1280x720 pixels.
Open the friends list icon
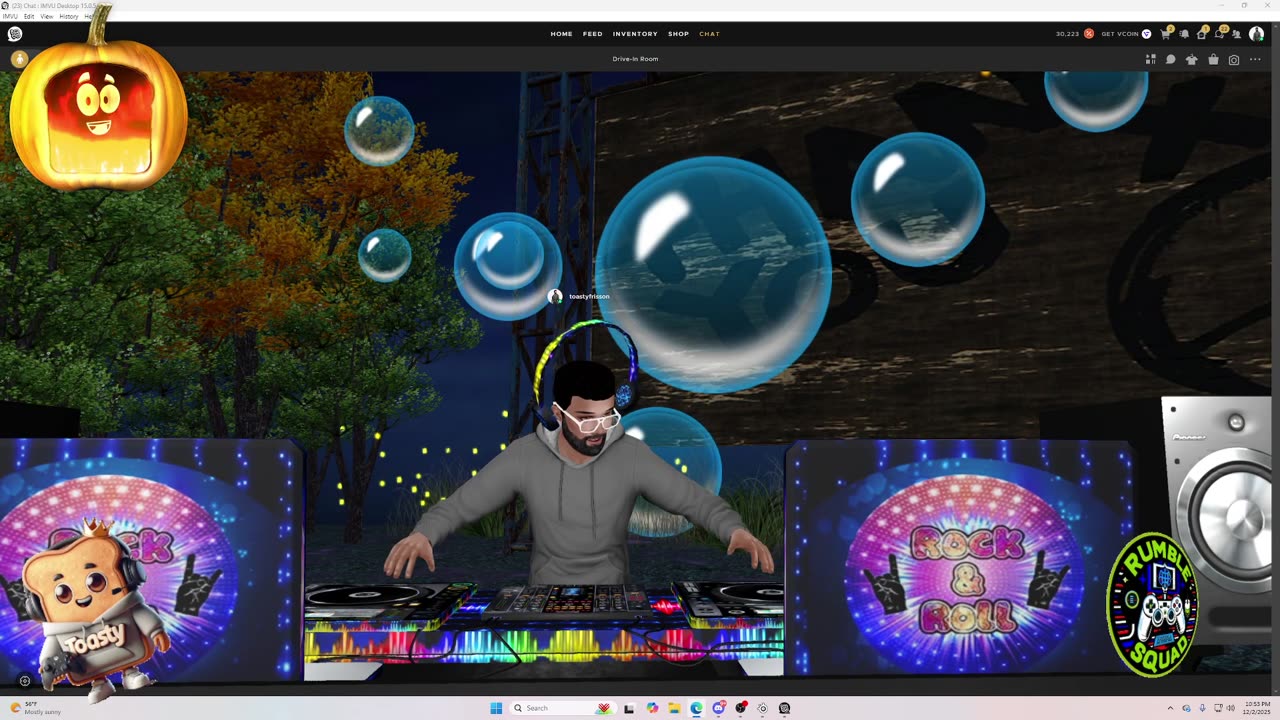tap(1237, 34)
